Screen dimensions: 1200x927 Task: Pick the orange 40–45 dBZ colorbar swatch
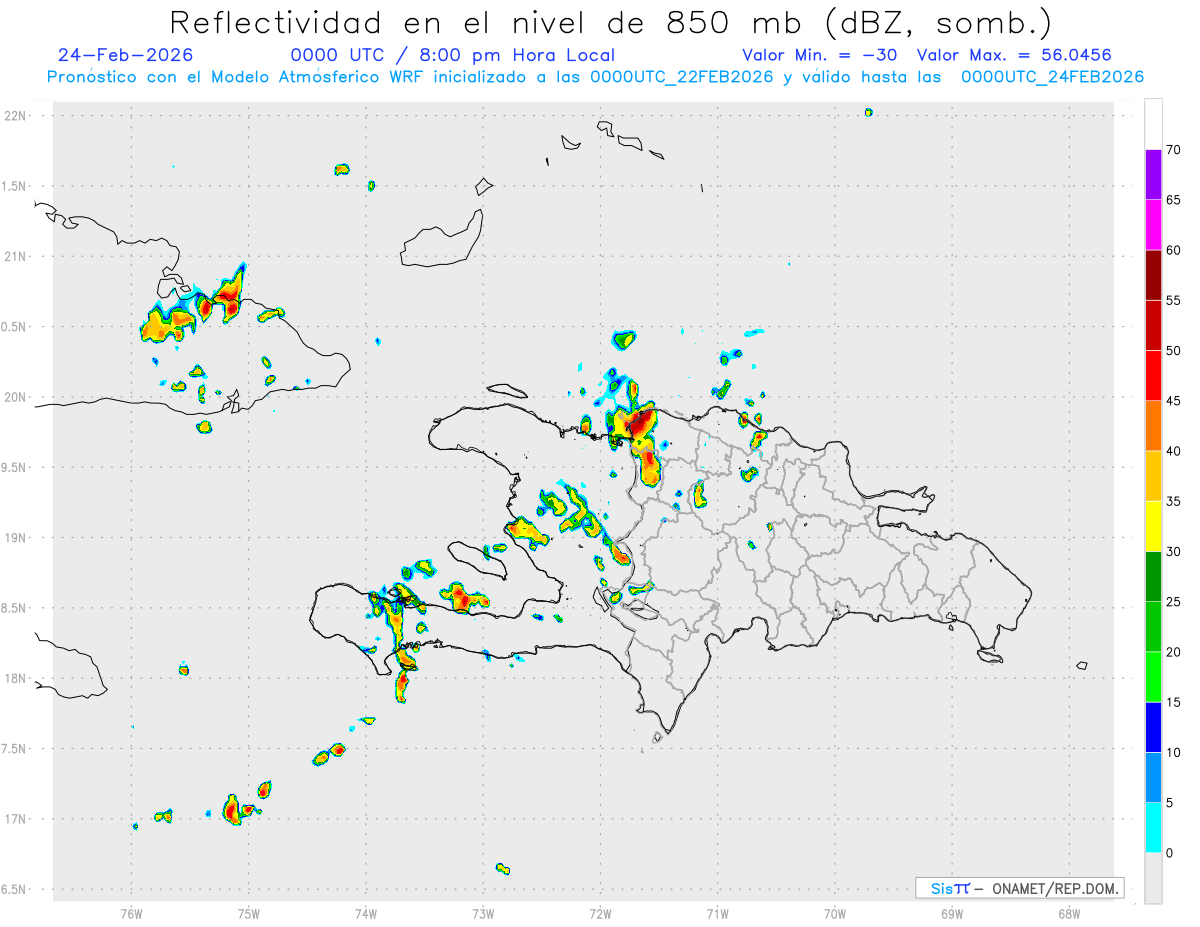1153,426
